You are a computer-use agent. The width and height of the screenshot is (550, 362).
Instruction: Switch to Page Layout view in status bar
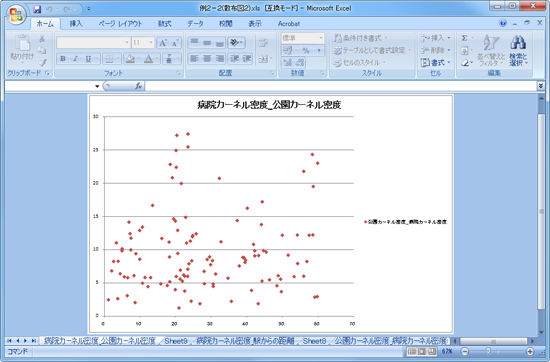[422, 351]
